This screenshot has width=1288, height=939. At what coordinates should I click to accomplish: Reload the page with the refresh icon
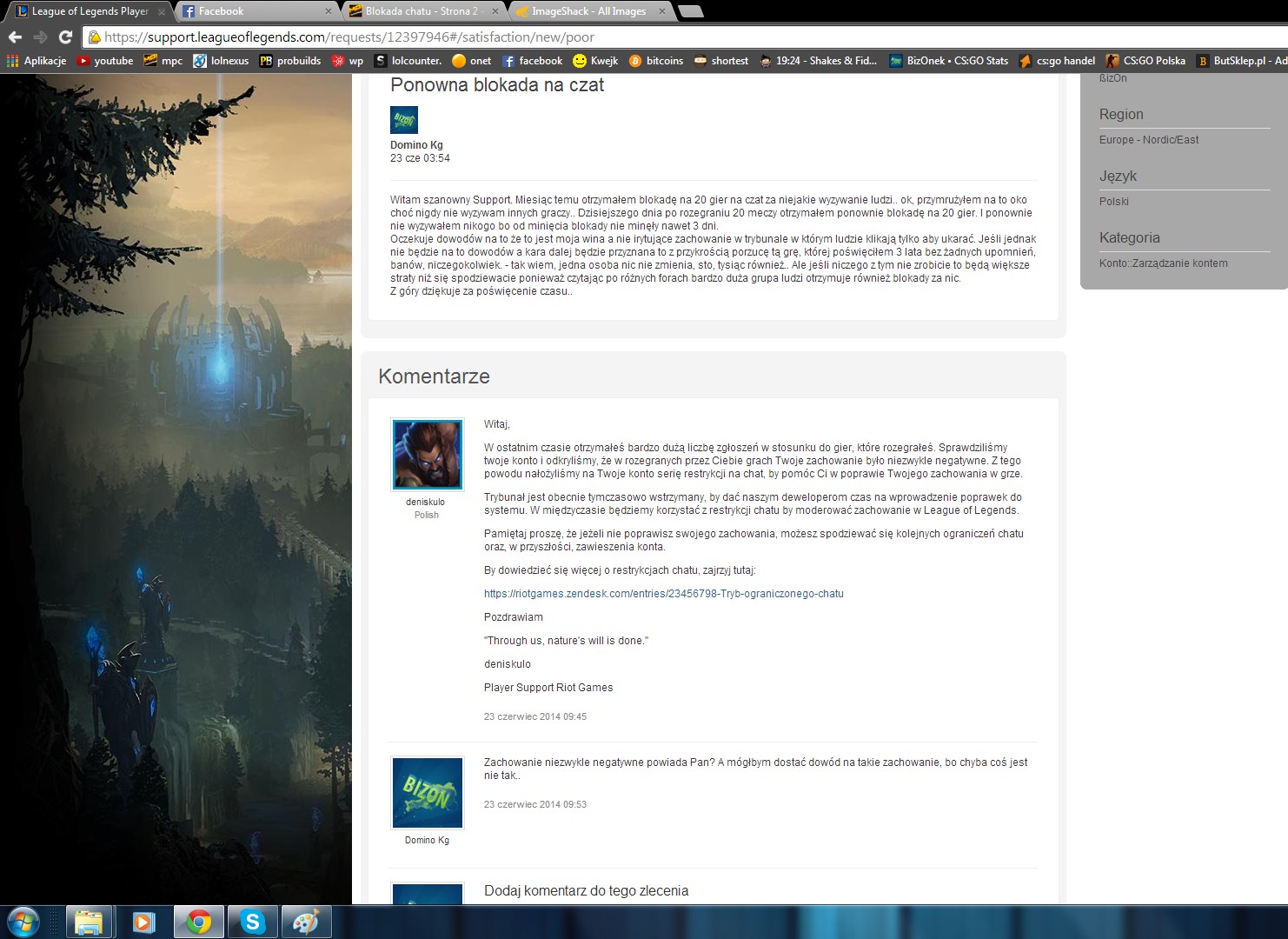pos(65,37)
